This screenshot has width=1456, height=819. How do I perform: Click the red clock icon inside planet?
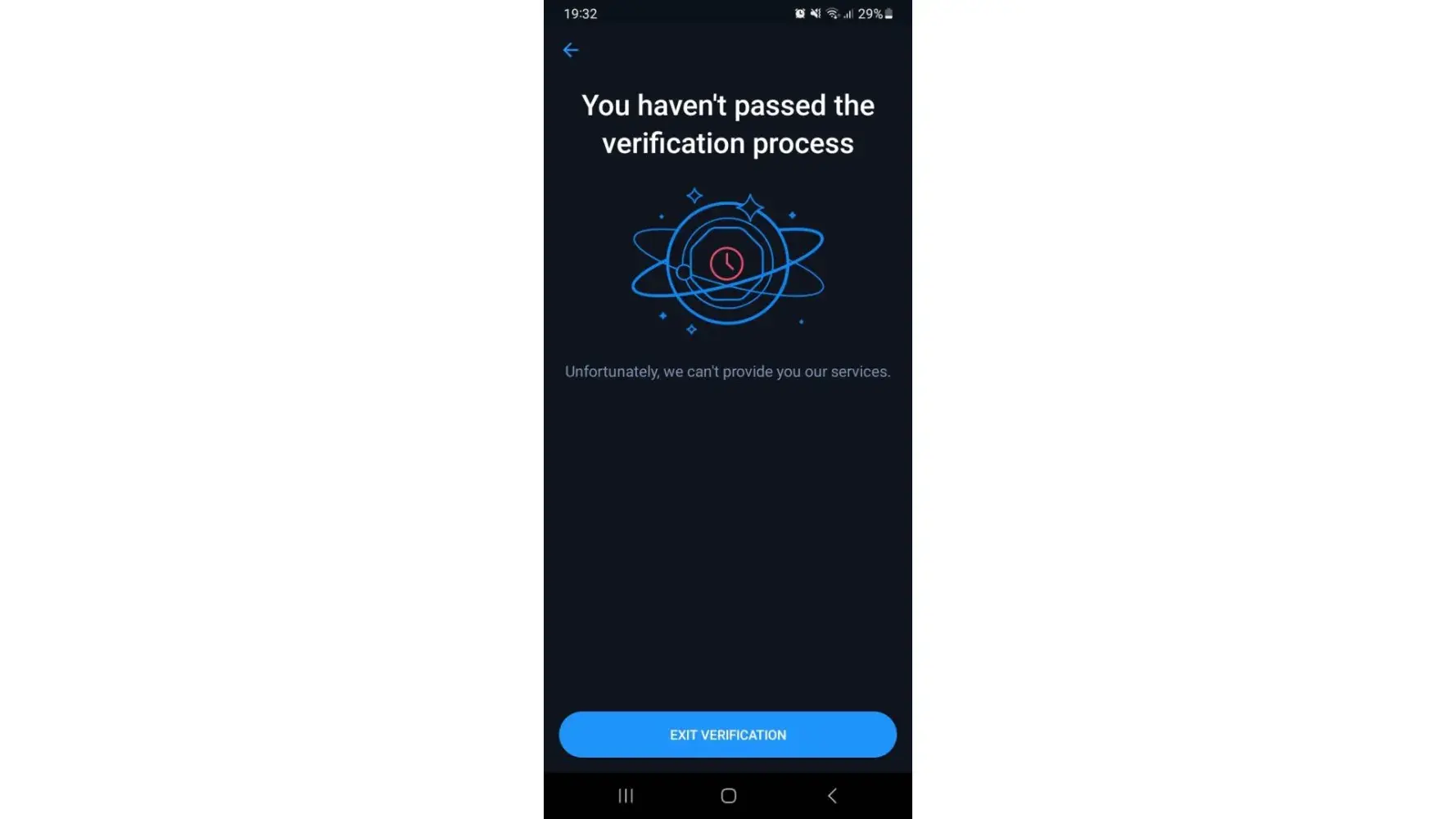(x=726, y=264)
